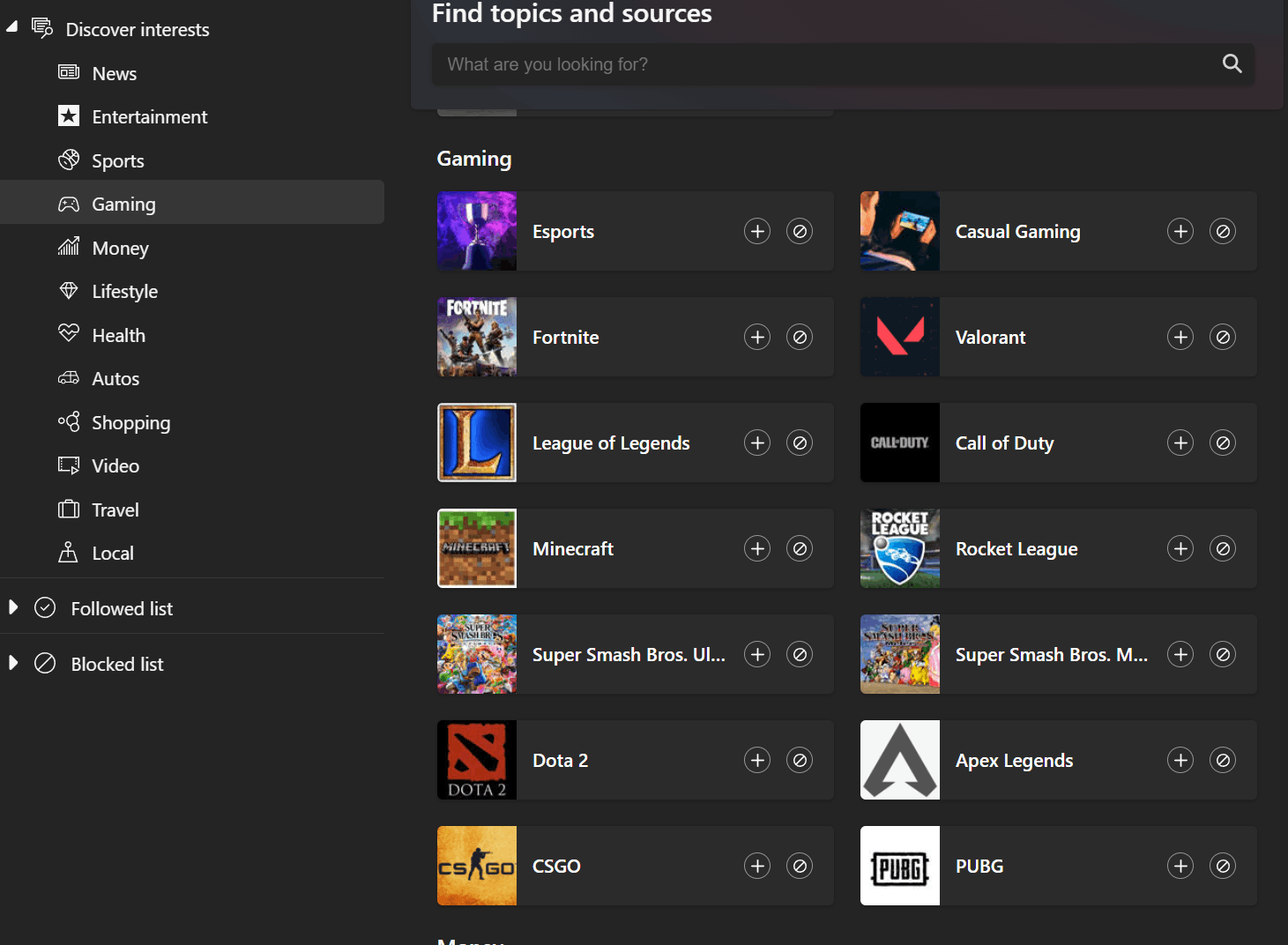The width and height of the screenshot is (1288, 945).
Task: Follow the Fortnite topic
Action: pos(757,337)
